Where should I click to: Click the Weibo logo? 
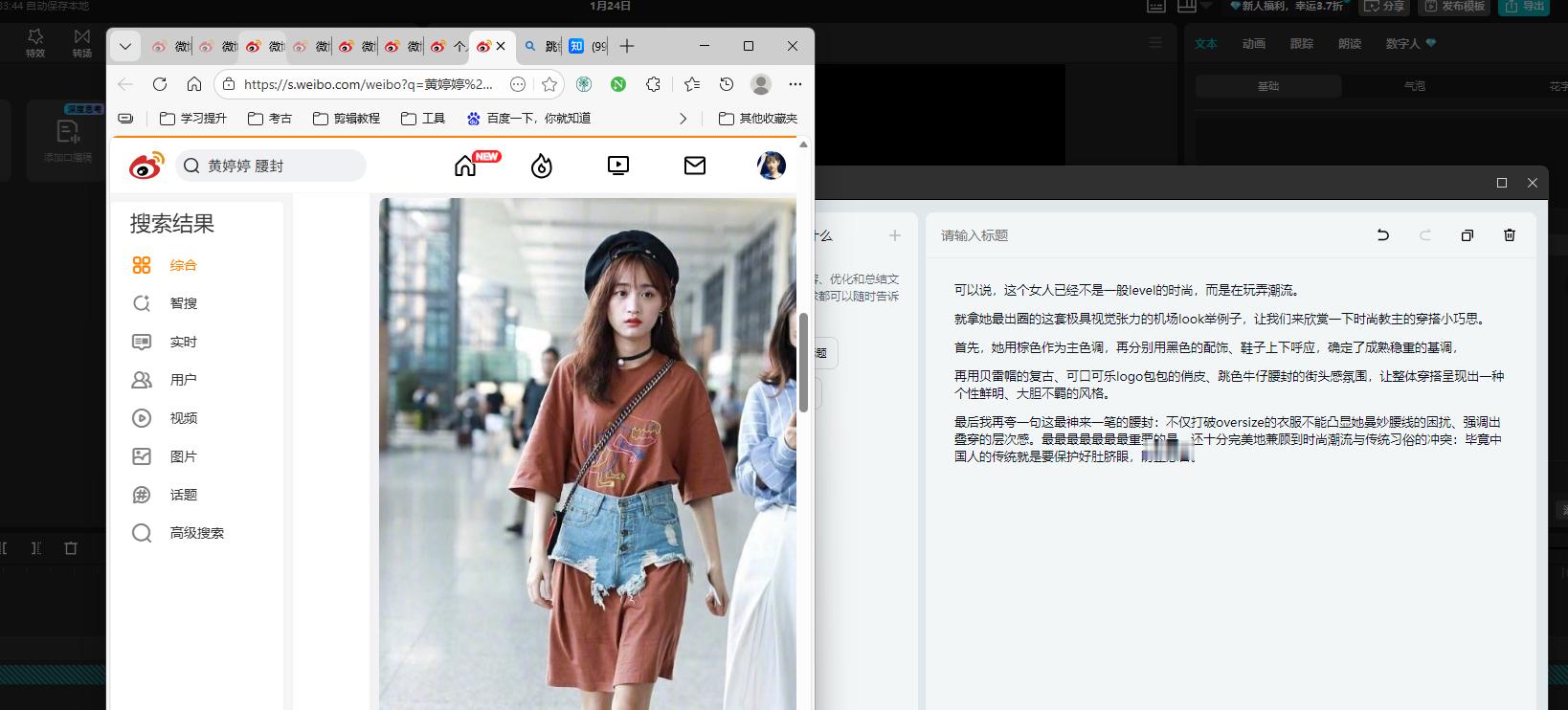pos(146,166)
